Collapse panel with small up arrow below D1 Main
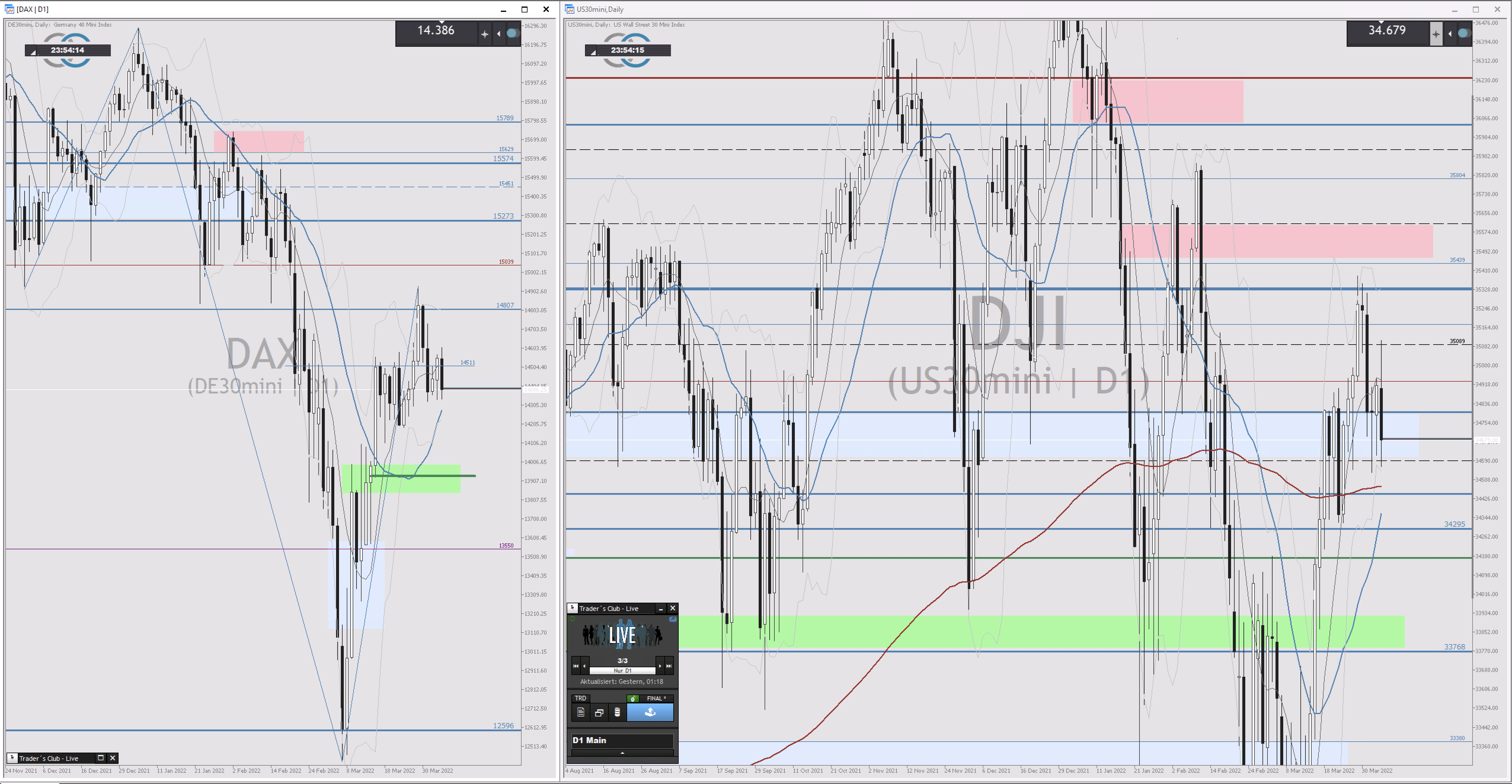The image size is (1512, 784). [622, 753]
